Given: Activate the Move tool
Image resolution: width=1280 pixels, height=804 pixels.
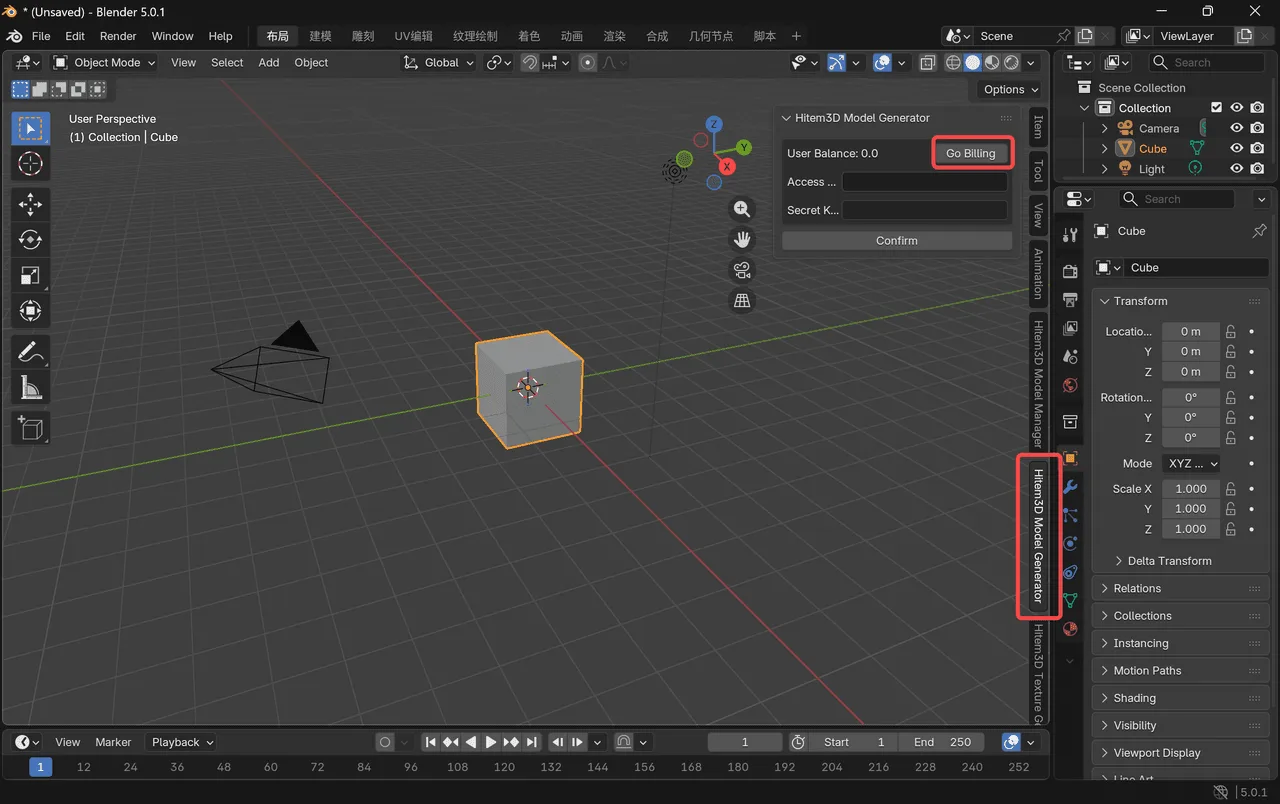Looking at the screenshot, I should coord(31,205).
